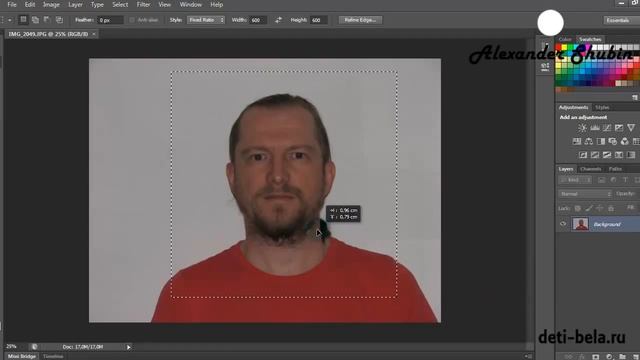This screenshot has width=640, height=360.
Task: Add a Hue/Saturation adjustment
Action: click(x=576, y=141)
